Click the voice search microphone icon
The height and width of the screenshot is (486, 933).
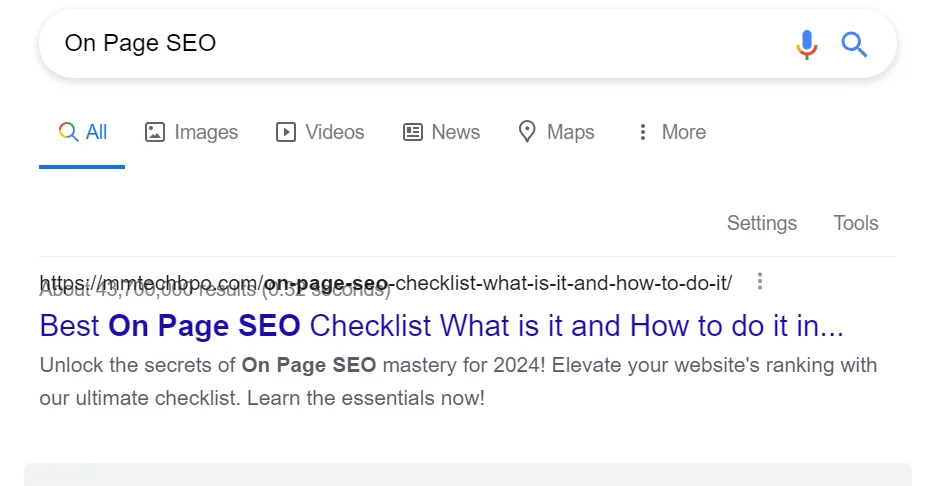(x=807, y=45)
